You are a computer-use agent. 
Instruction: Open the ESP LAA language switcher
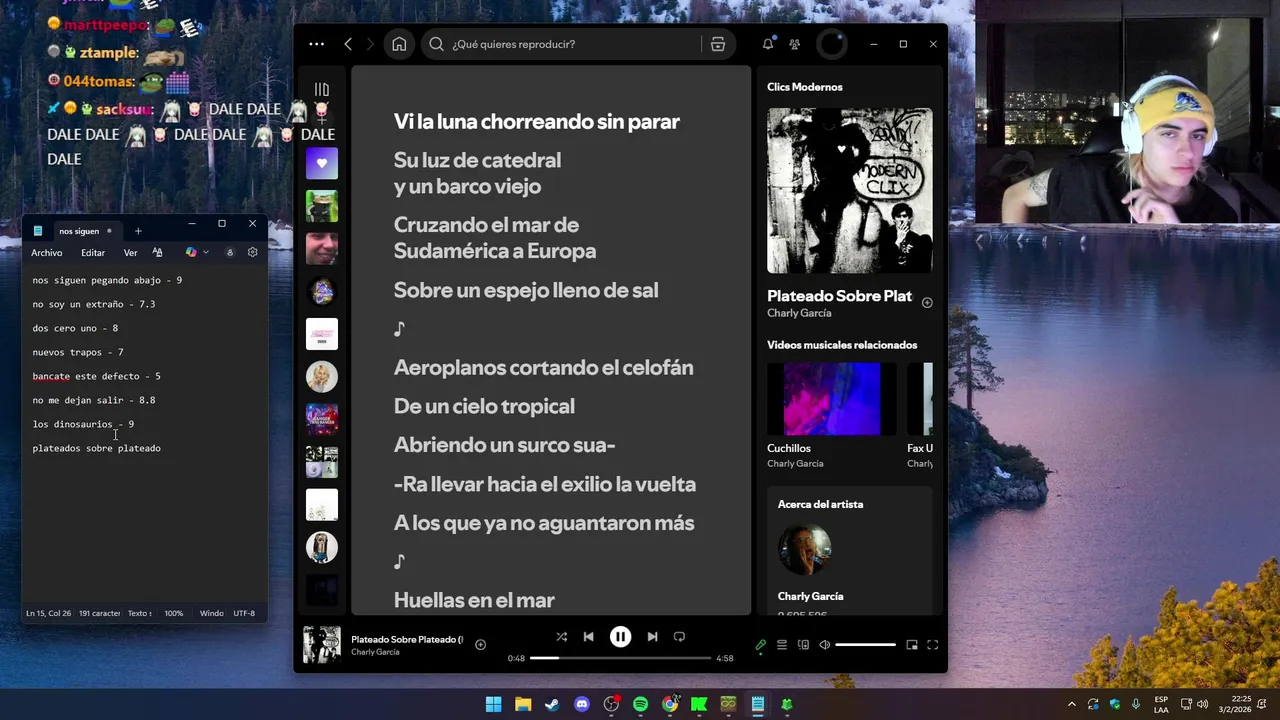coord(1161,704)
